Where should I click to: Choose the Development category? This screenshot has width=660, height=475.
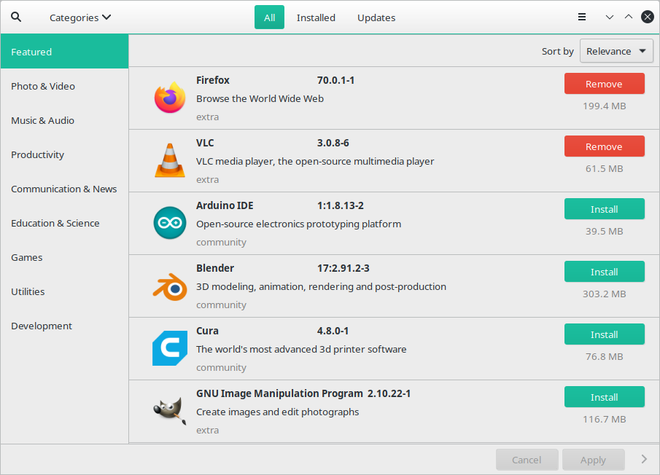(64, 326)
